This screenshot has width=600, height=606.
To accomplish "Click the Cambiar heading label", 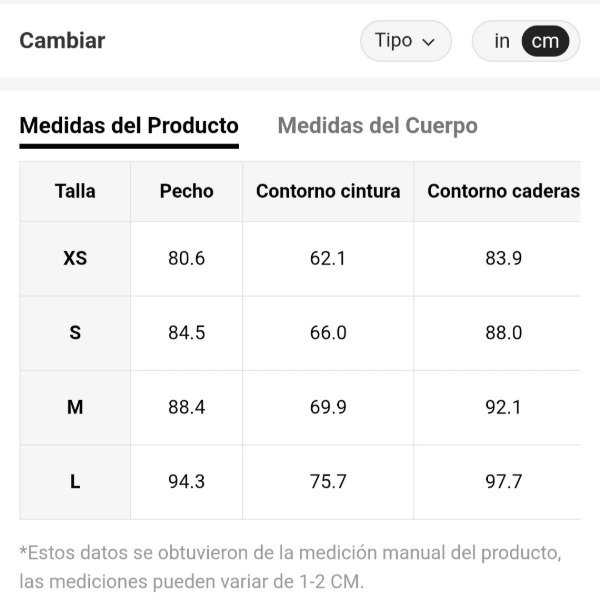I will coord(62,41).
